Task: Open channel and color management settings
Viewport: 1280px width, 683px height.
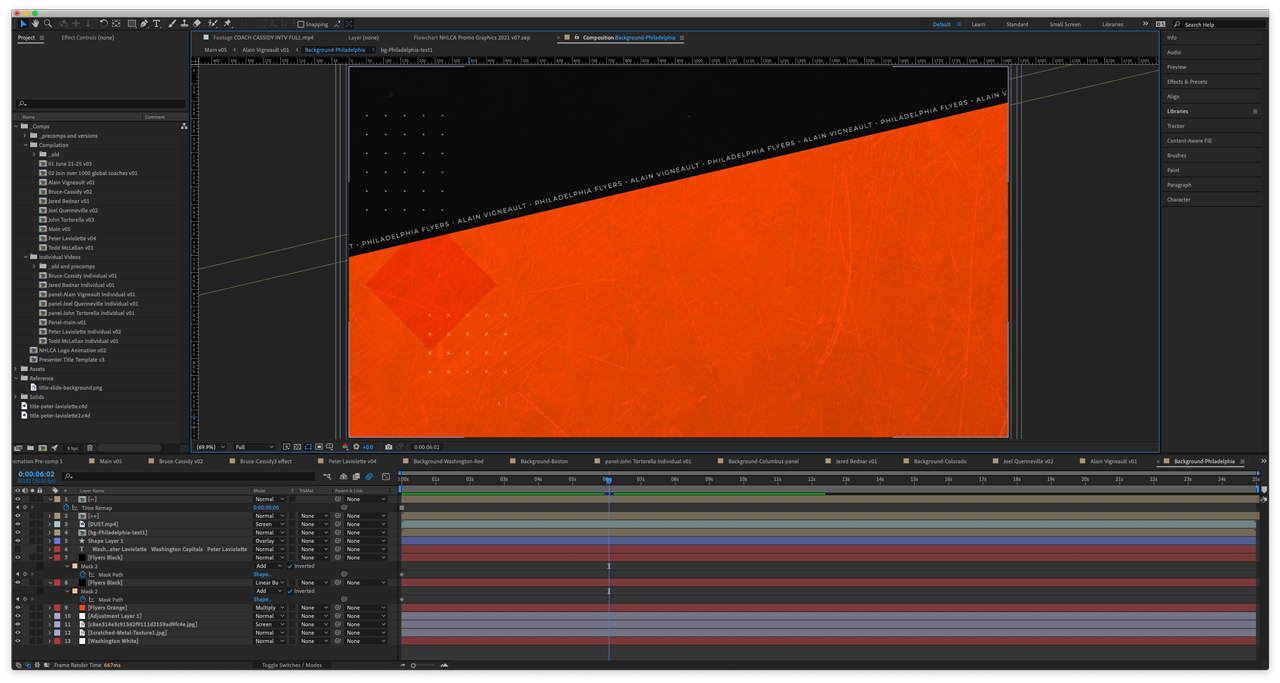Action: coord(345,447)
